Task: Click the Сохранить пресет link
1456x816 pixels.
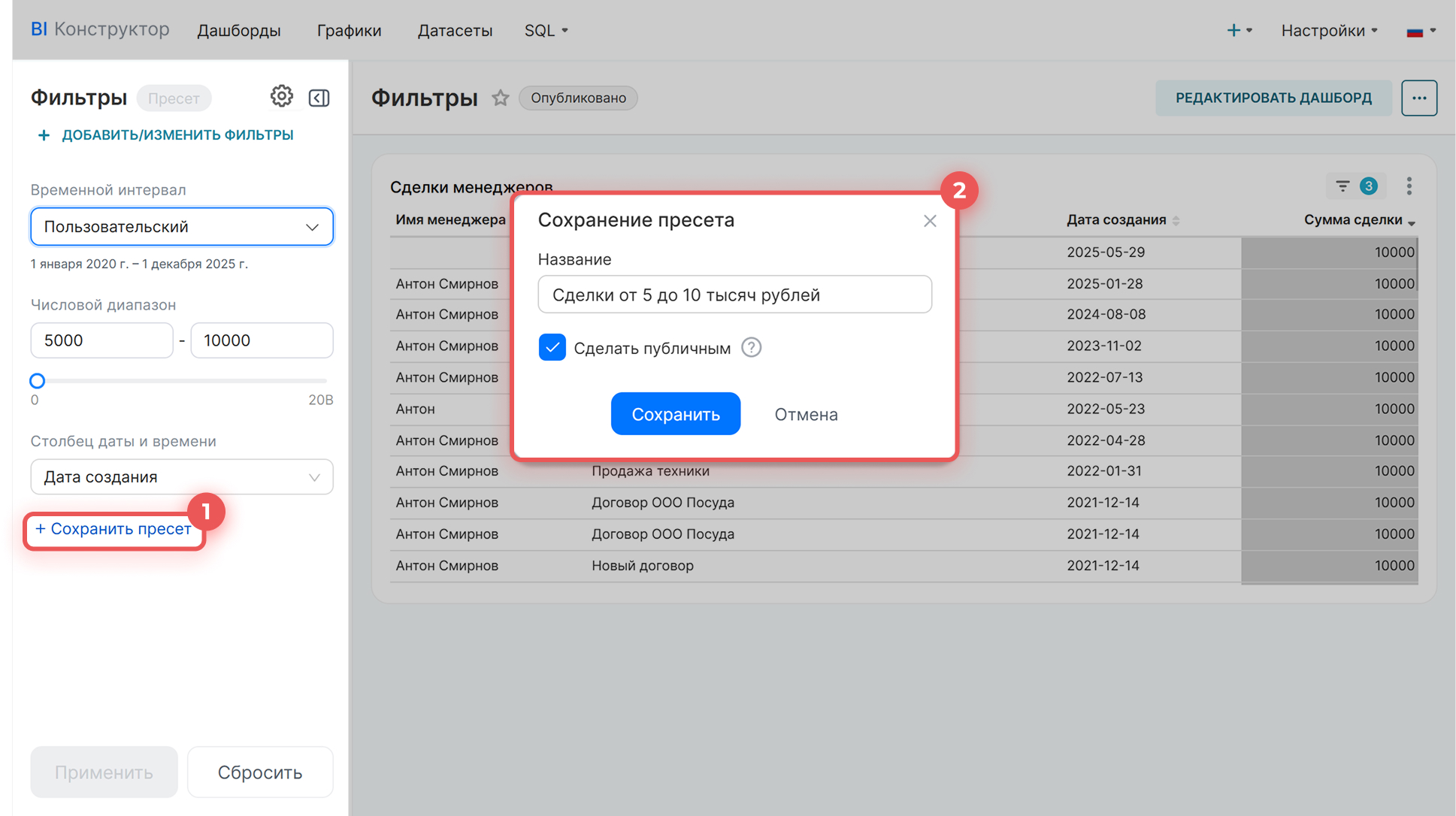Action: pos(114,529)
